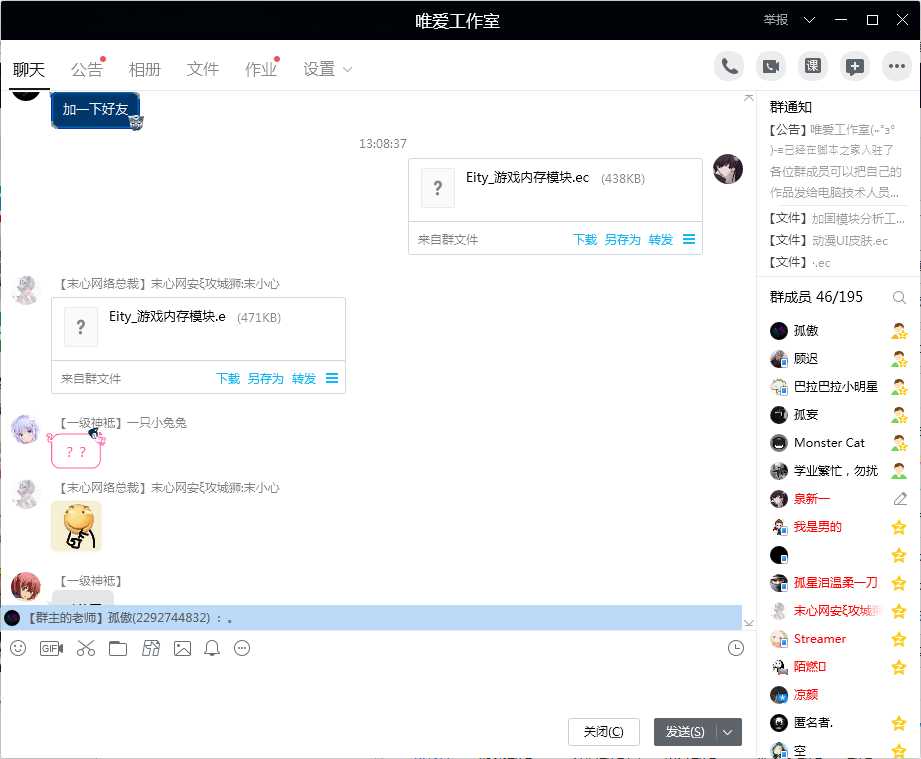Click the edit pencil icon beside 泉新一
This screenshot has height=759, width=921.
[899, 499]
